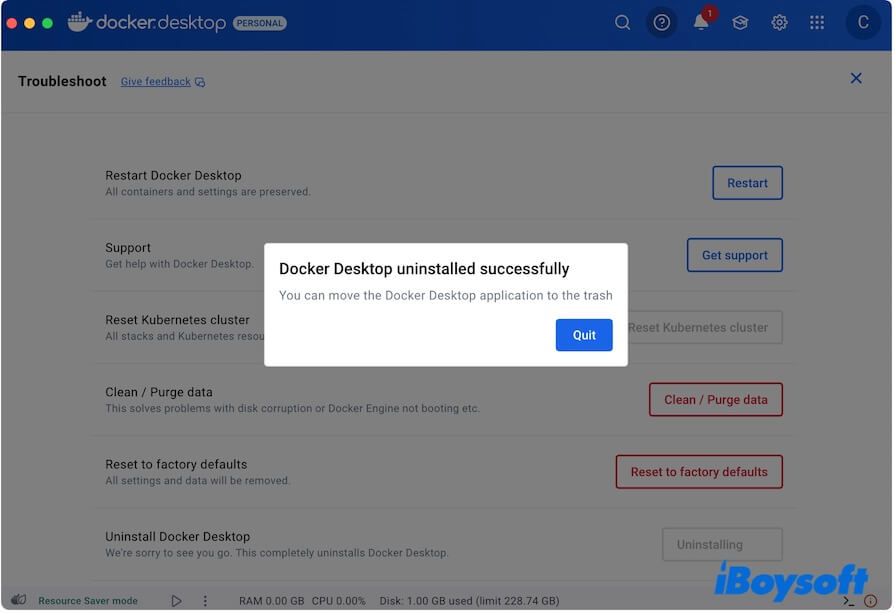
Task: Open the terminal icon in the status bar
Action: 850,602
